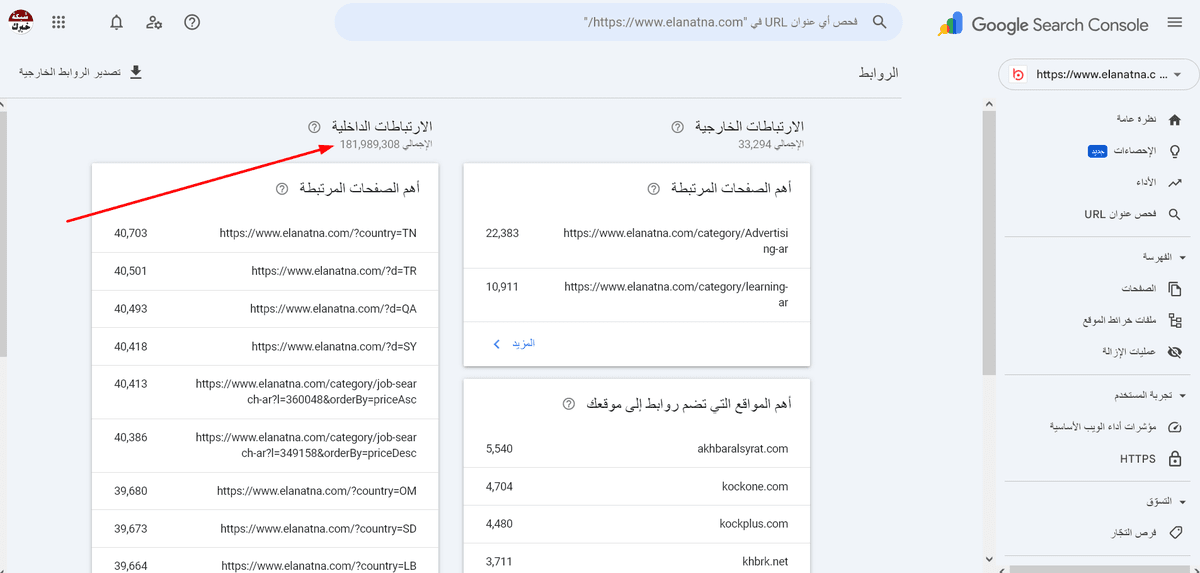1200x573 pixels.
Task: Open the ?country=LB internal link row
Action: click(265, 562)
